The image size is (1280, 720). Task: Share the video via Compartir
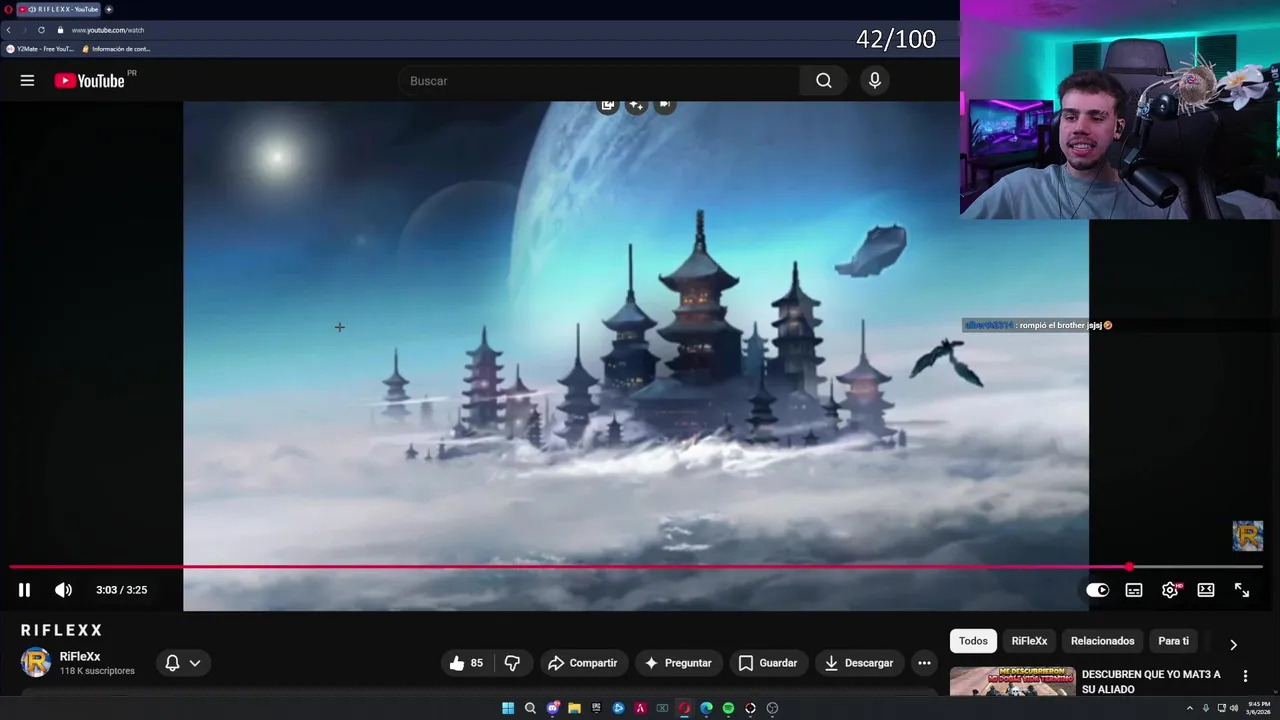tap(583, 663)
